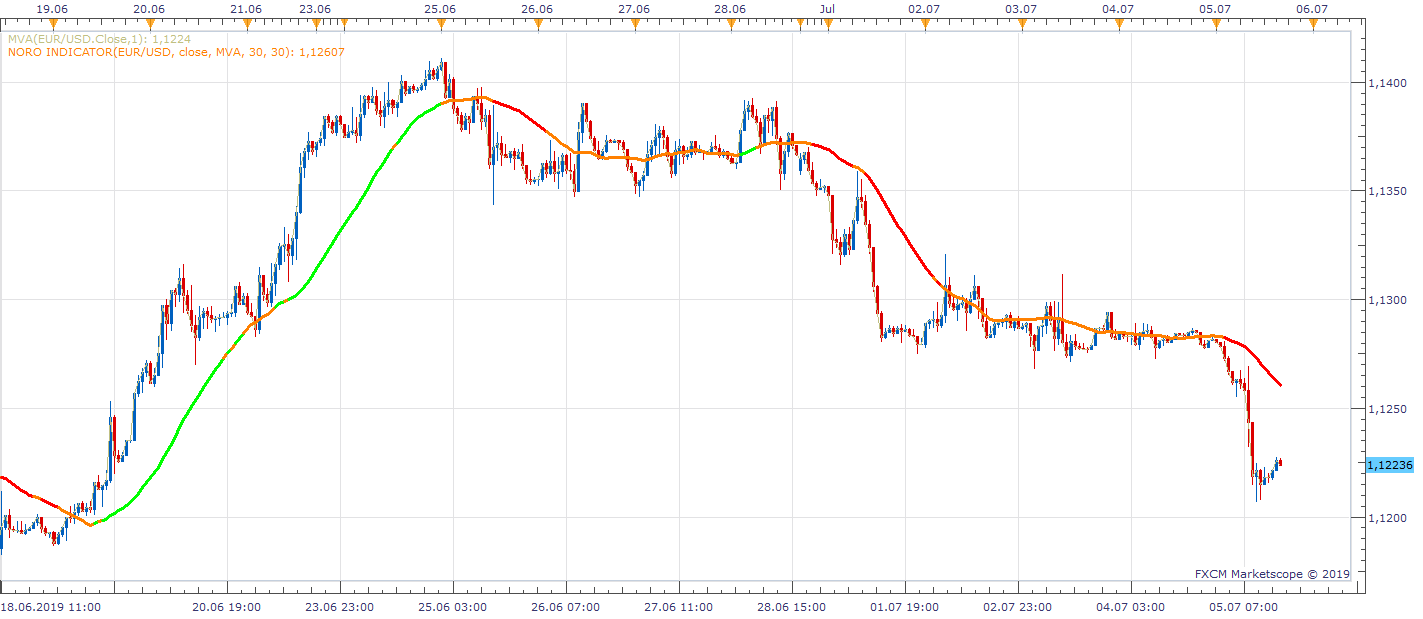Image resolution: width=1423 pixels, height=619 pixels.
Task: Click the orange triangle marker under 05.07
Action: pos(1216,22)
